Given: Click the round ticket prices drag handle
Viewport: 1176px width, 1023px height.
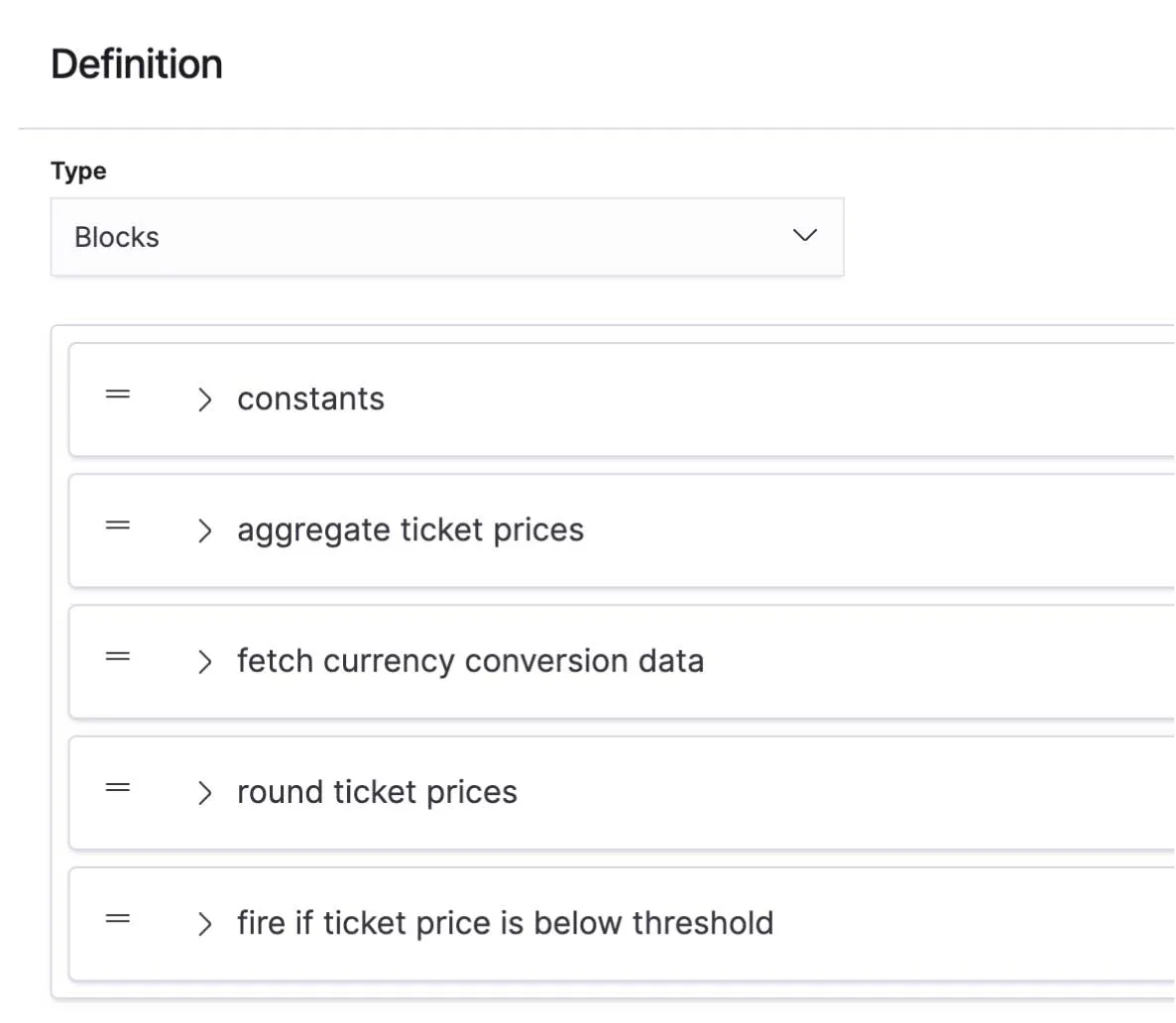Looking at the screenshot, I should pos(118,788).
